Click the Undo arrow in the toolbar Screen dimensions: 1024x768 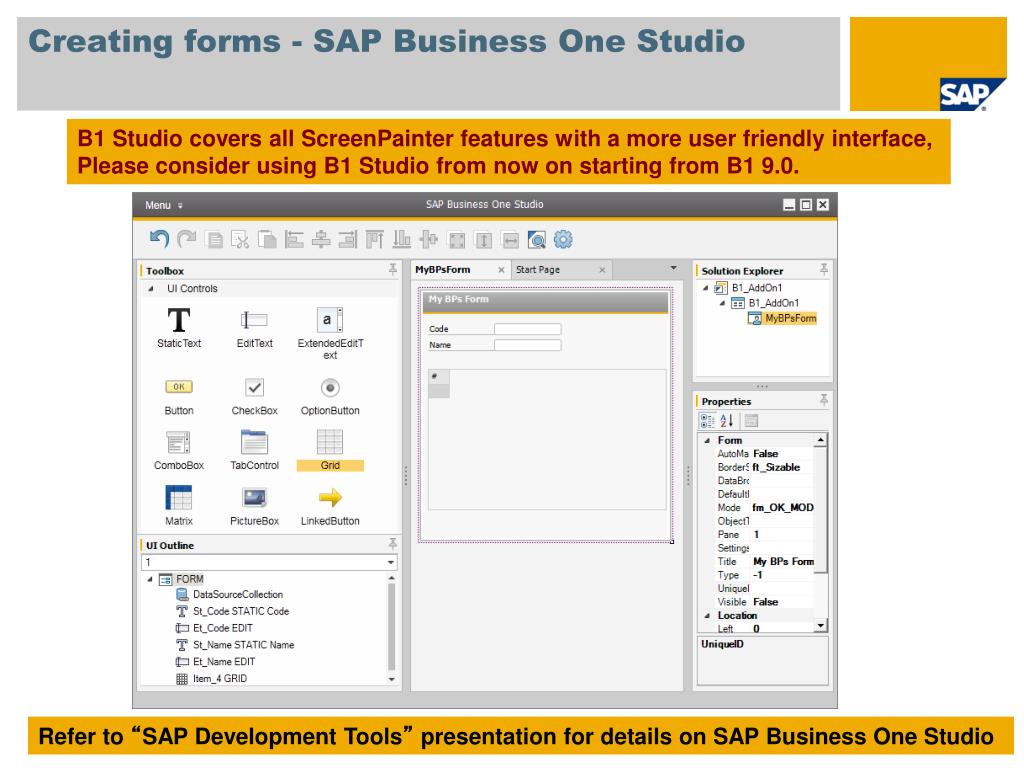pyautogui.click(x=159, y=239)
